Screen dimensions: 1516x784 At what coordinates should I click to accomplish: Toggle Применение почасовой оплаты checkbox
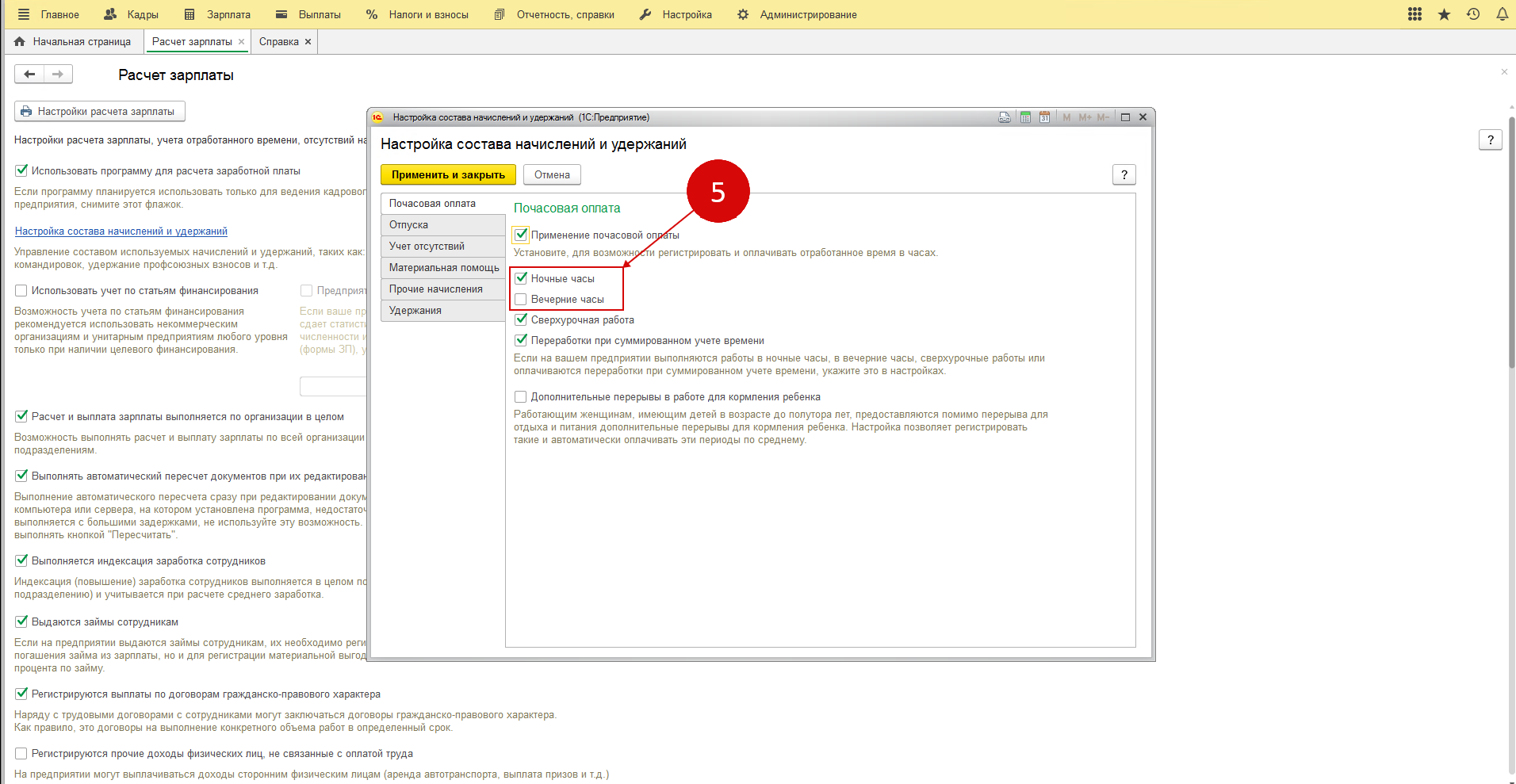tap(521, 235)
